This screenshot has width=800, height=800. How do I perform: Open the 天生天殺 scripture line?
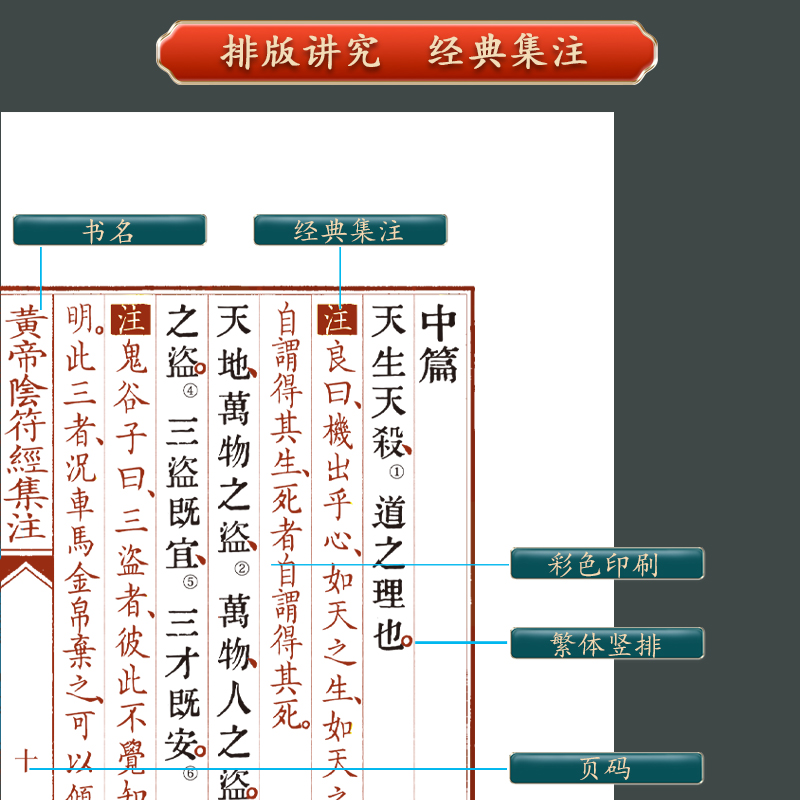pos(392,375)
